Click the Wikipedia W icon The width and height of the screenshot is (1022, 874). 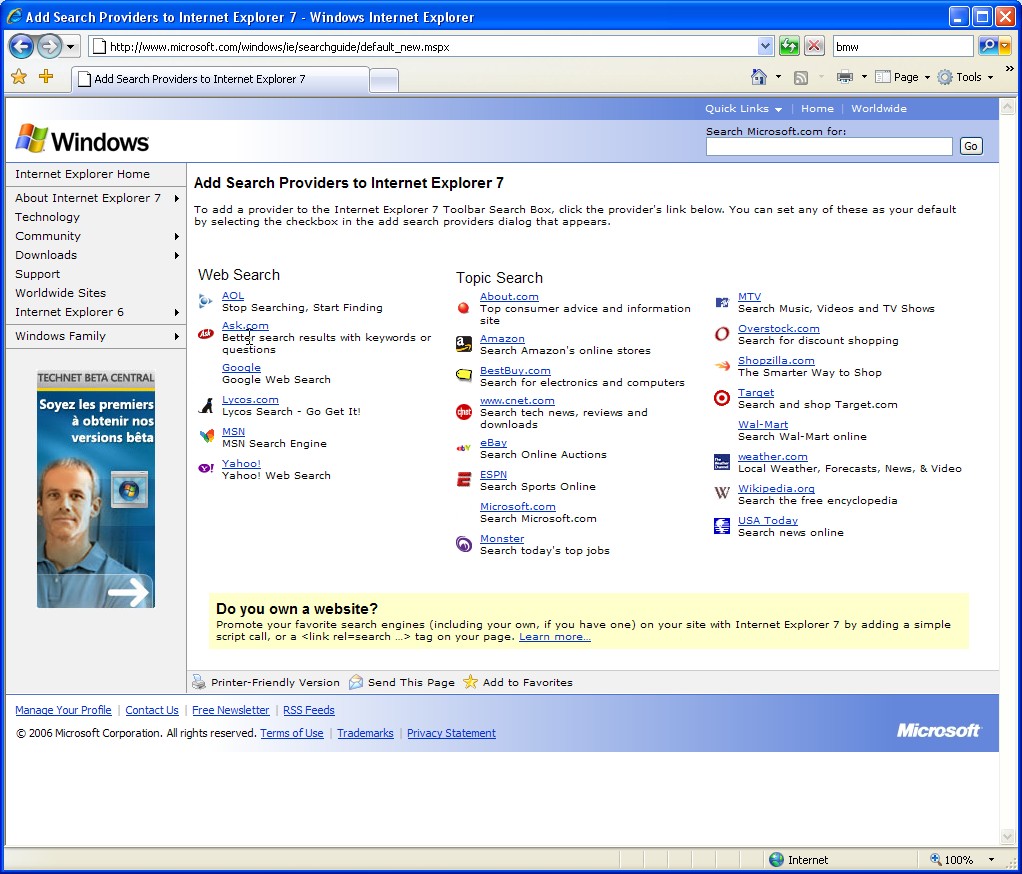pyautogui.click(x=722, y=493)
